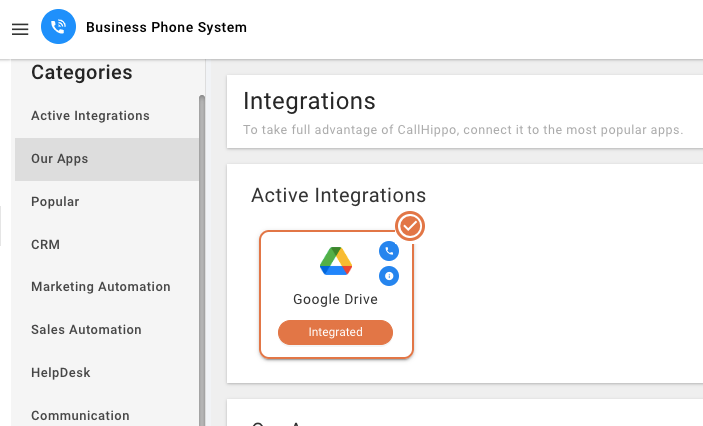Image resolution: width=703 pixels, height=426 pixels.
Task: Open the CRM category
Action: click(107, 245)
